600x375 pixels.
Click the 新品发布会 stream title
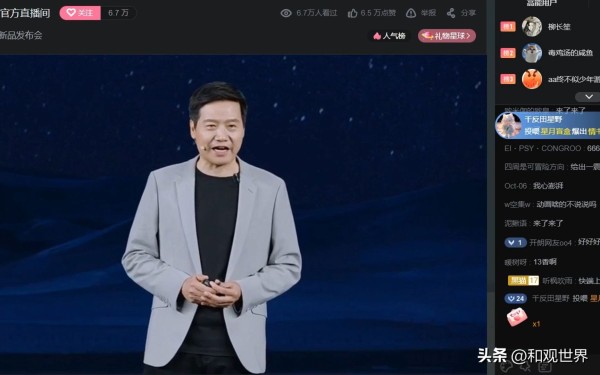tap(21, 36)
